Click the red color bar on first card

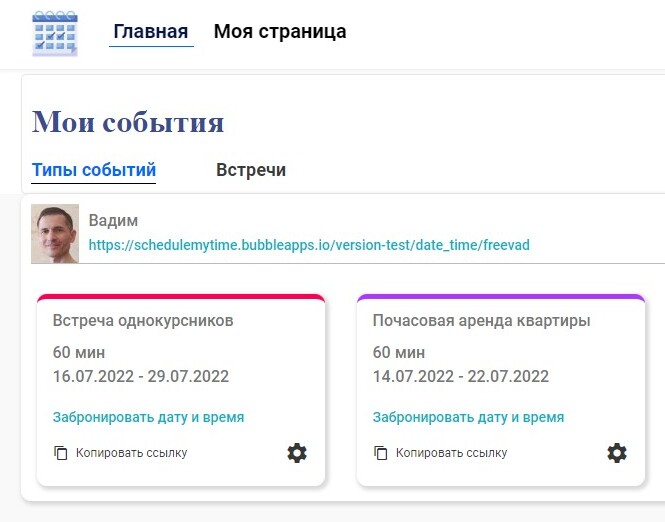coord(181,297)
